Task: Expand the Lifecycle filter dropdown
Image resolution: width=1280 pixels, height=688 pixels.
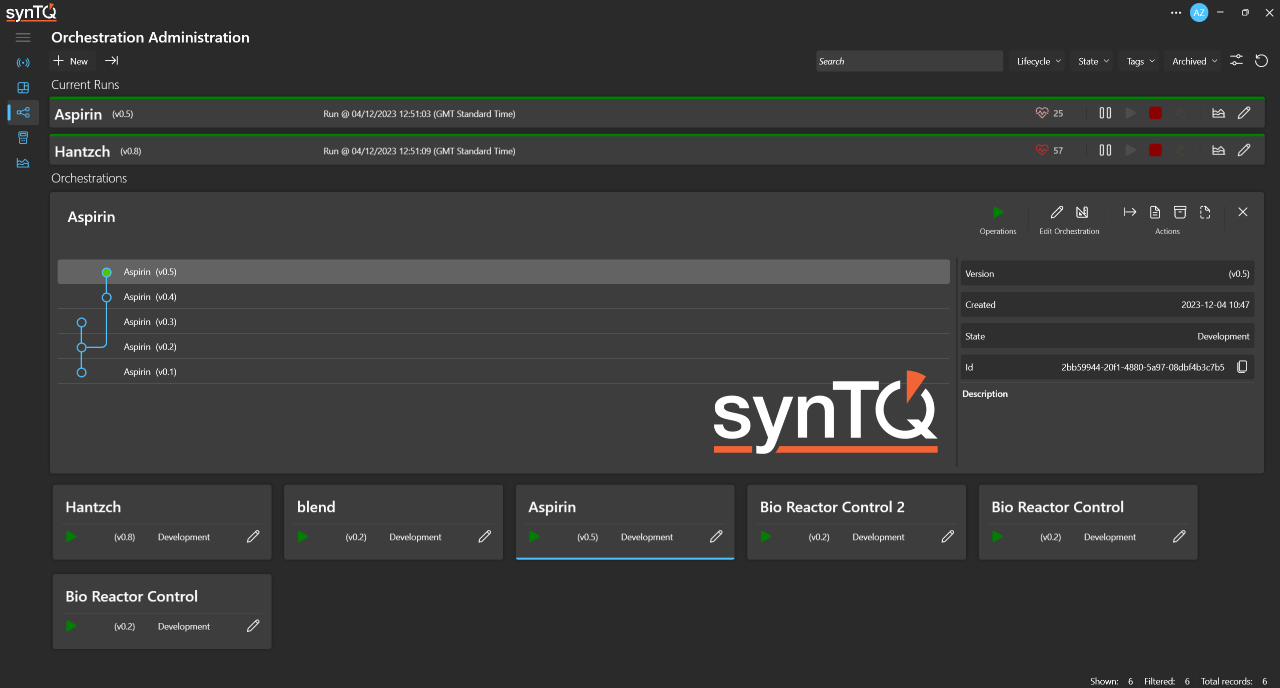Action: pyautogui.click(x=1038, y=61)
